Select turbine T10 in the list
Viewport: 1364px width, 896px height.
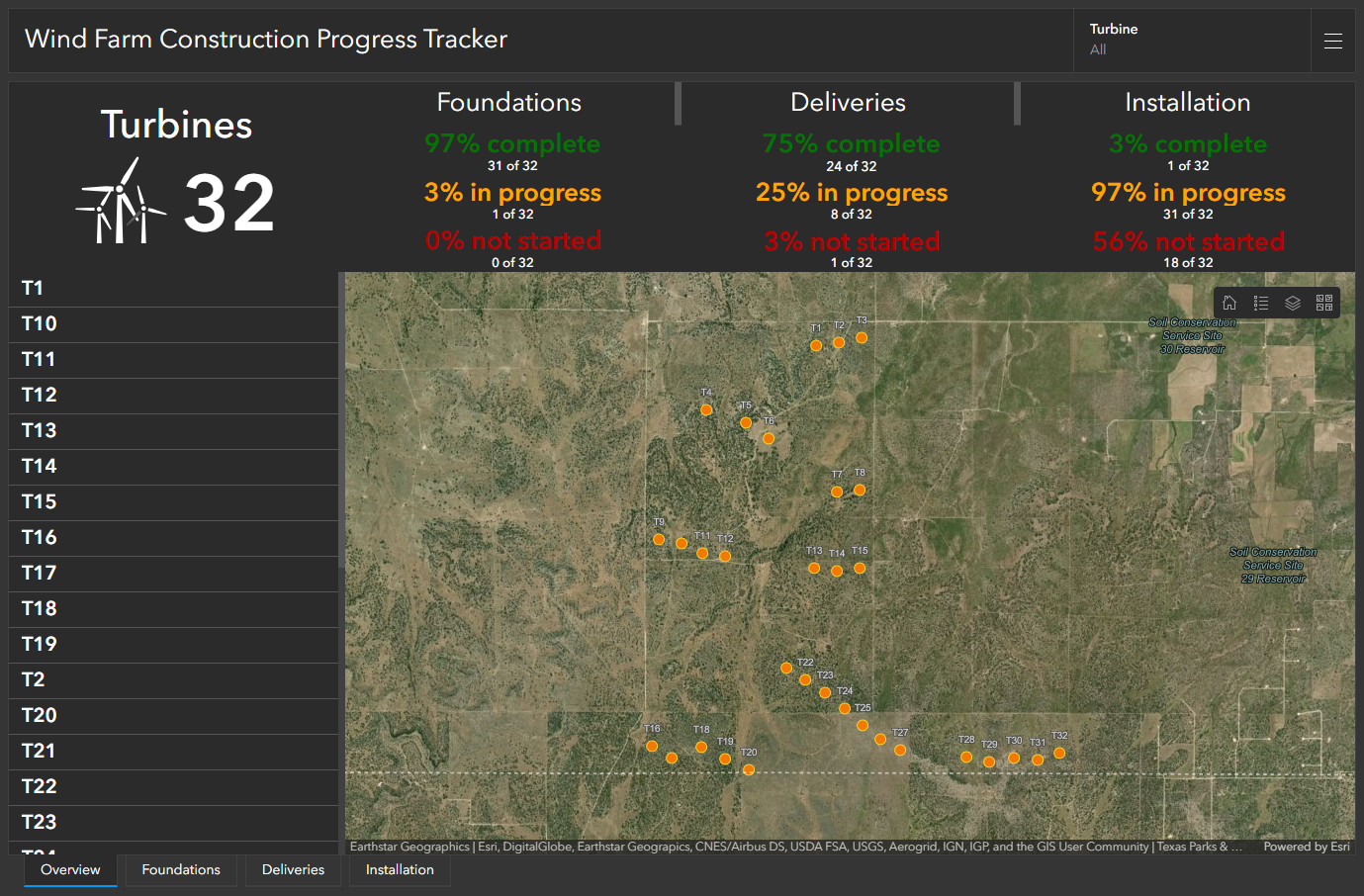[x=173, y=324]
